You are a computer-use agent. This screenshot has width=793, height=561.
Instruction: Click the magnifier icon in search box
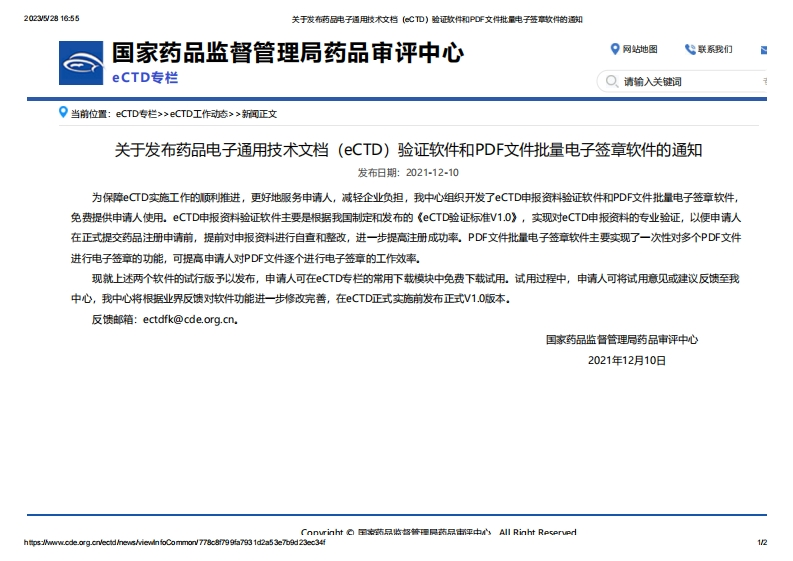pos(610,81)
